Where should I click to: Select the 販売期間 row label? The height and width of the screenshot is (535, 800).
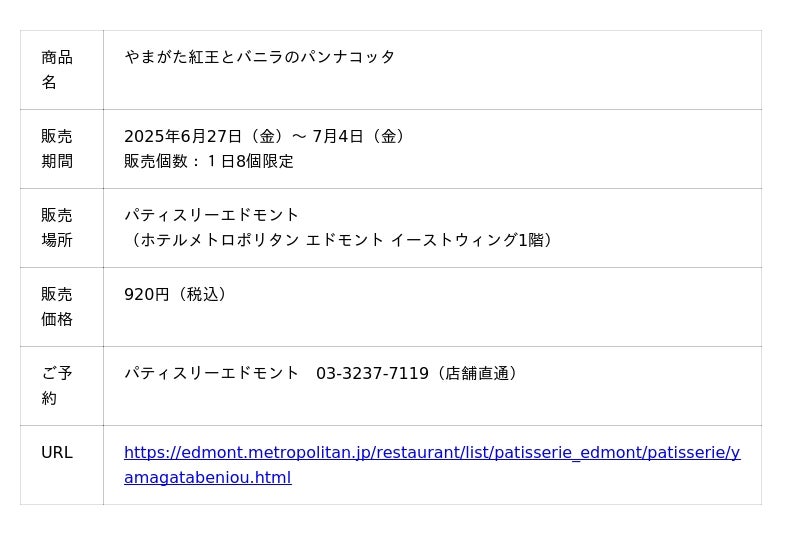pyautogui.click(x=57, y=148)
